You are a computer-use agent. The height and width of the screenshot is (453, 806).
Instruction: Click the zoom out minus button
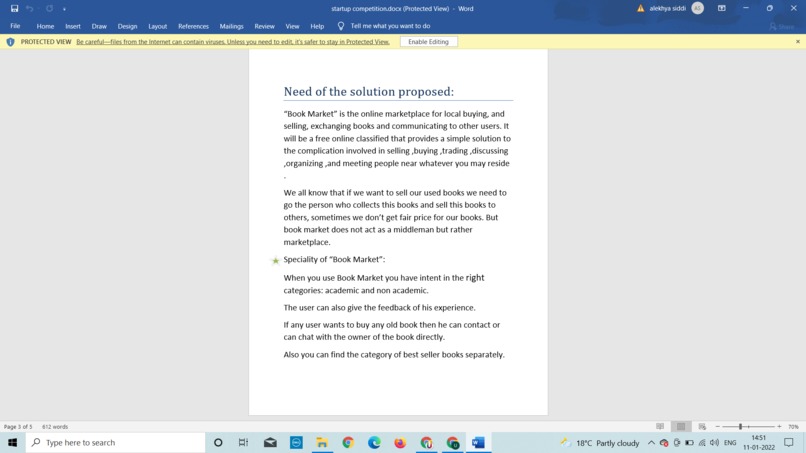(718, 426)
